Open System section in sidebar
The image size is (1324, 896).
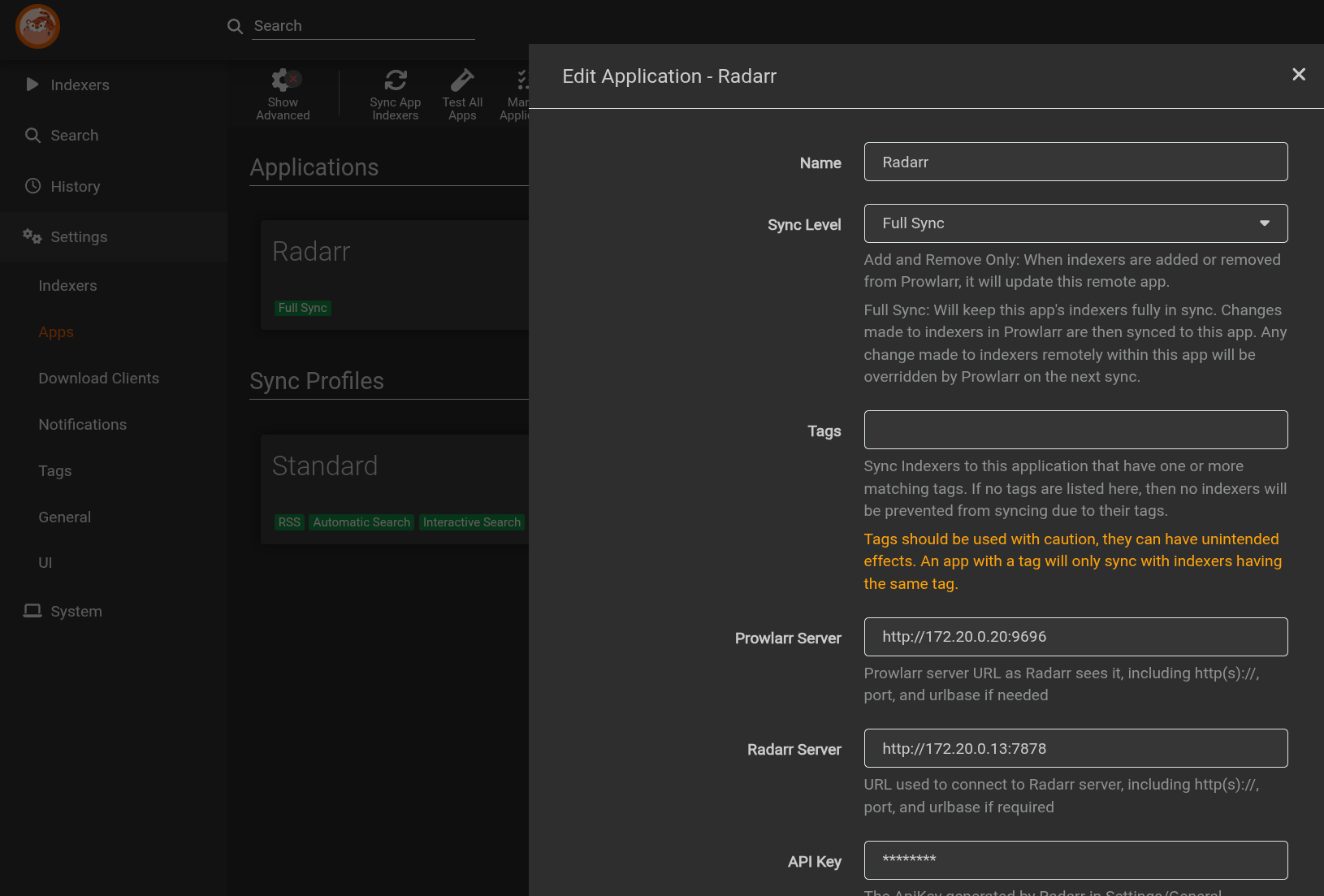[x=76, y=612]
